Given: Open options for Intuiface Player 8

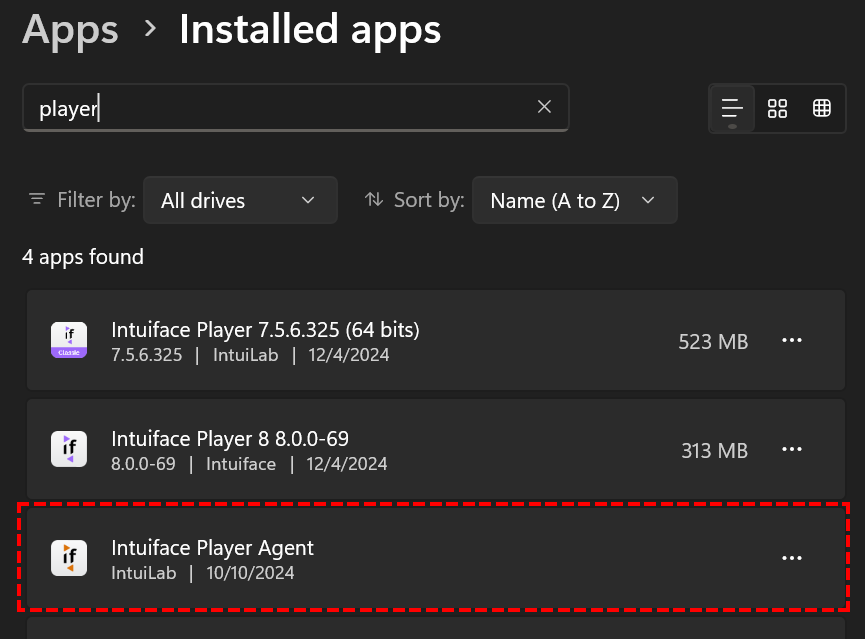Looking at the screenshot, I should pos(792,449).
